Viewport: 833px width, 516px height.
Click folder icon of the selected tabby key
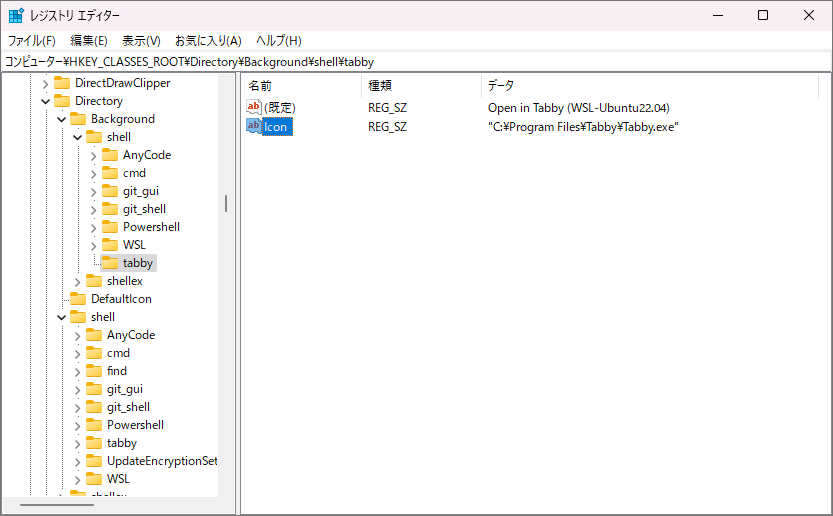point(110,263)
